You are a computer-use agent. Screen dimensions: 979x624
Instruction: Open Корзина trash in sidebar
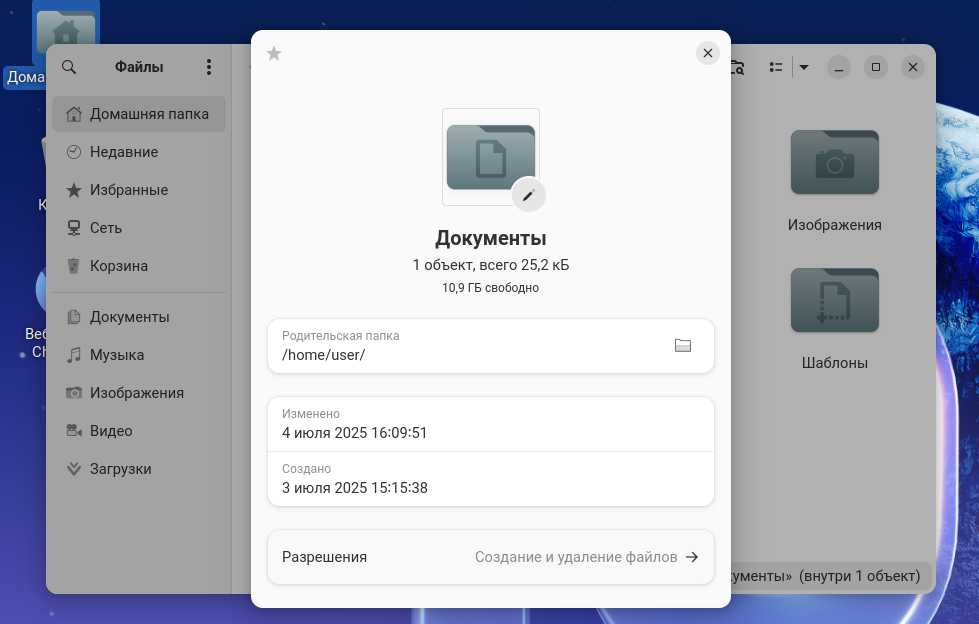[119, 266]
